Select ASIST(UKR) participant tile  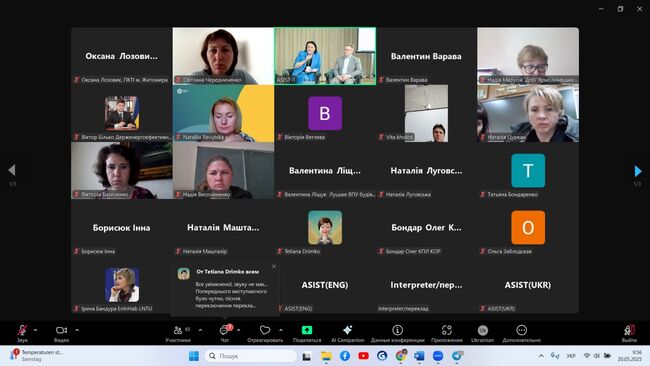(x=528, y=285)
